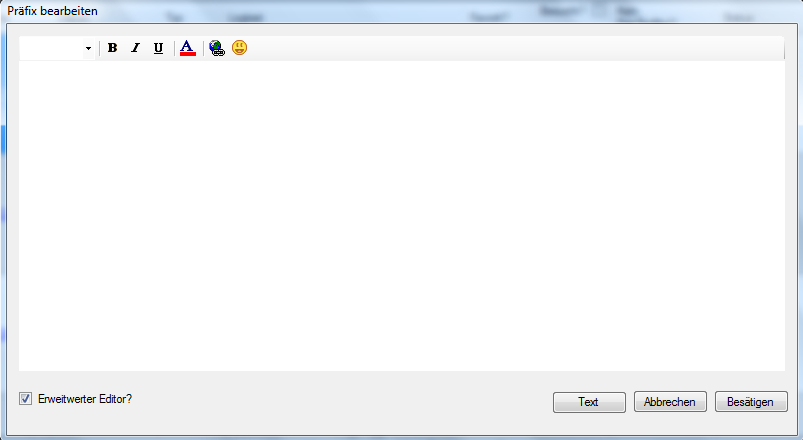The image size is (803, 440).
Task: Toggle bold formatting with the B icon
Action: coord(112,48)
